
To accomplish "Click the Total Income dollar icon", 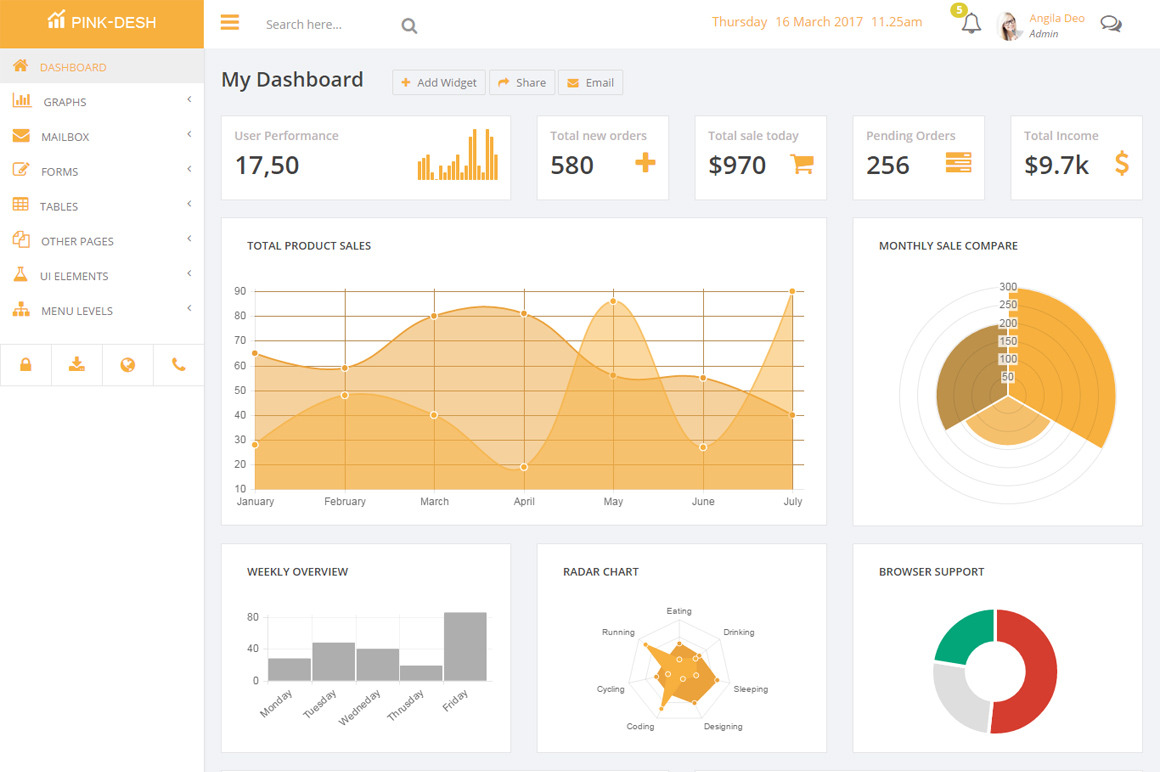I will pyautogui.click(x=1121, y=164).
